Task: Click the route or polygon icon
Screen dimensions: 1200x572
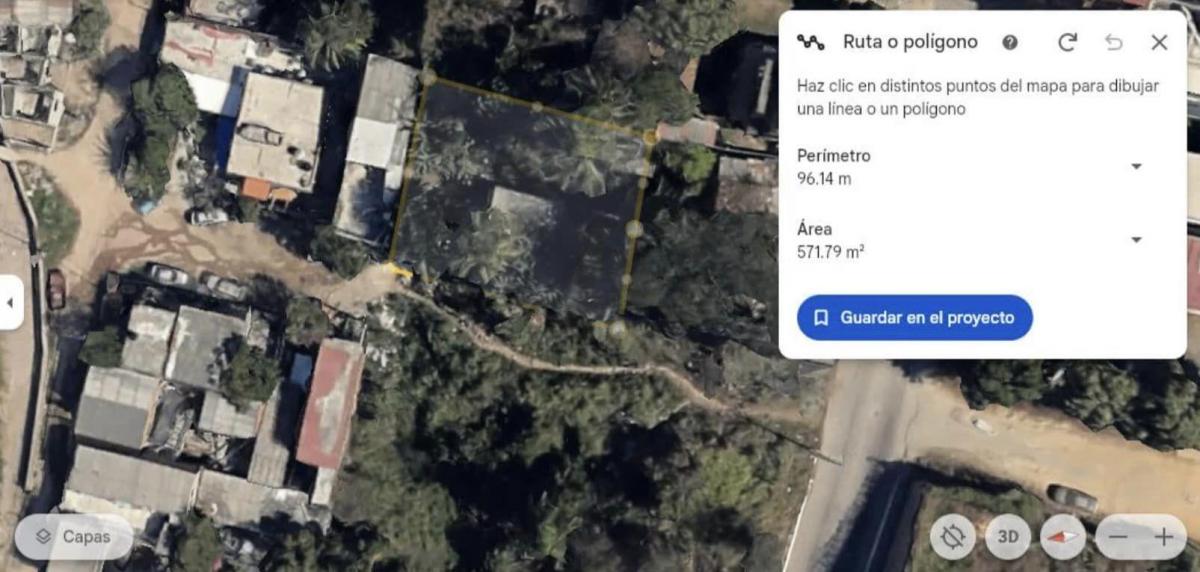Action: pyautogui.click(x=810, y=42)
